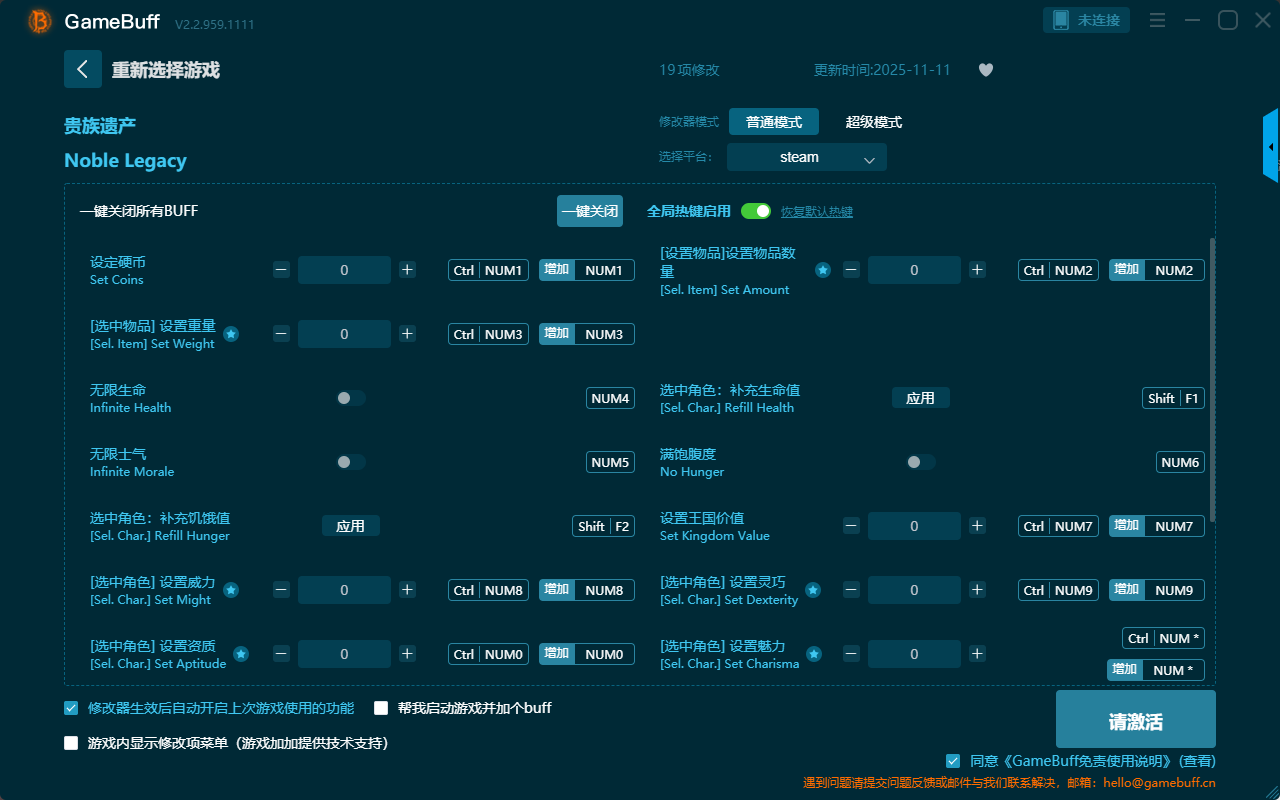Open the steam platform dropdown
Screen dimensions: 1280x800
(806, 157)
